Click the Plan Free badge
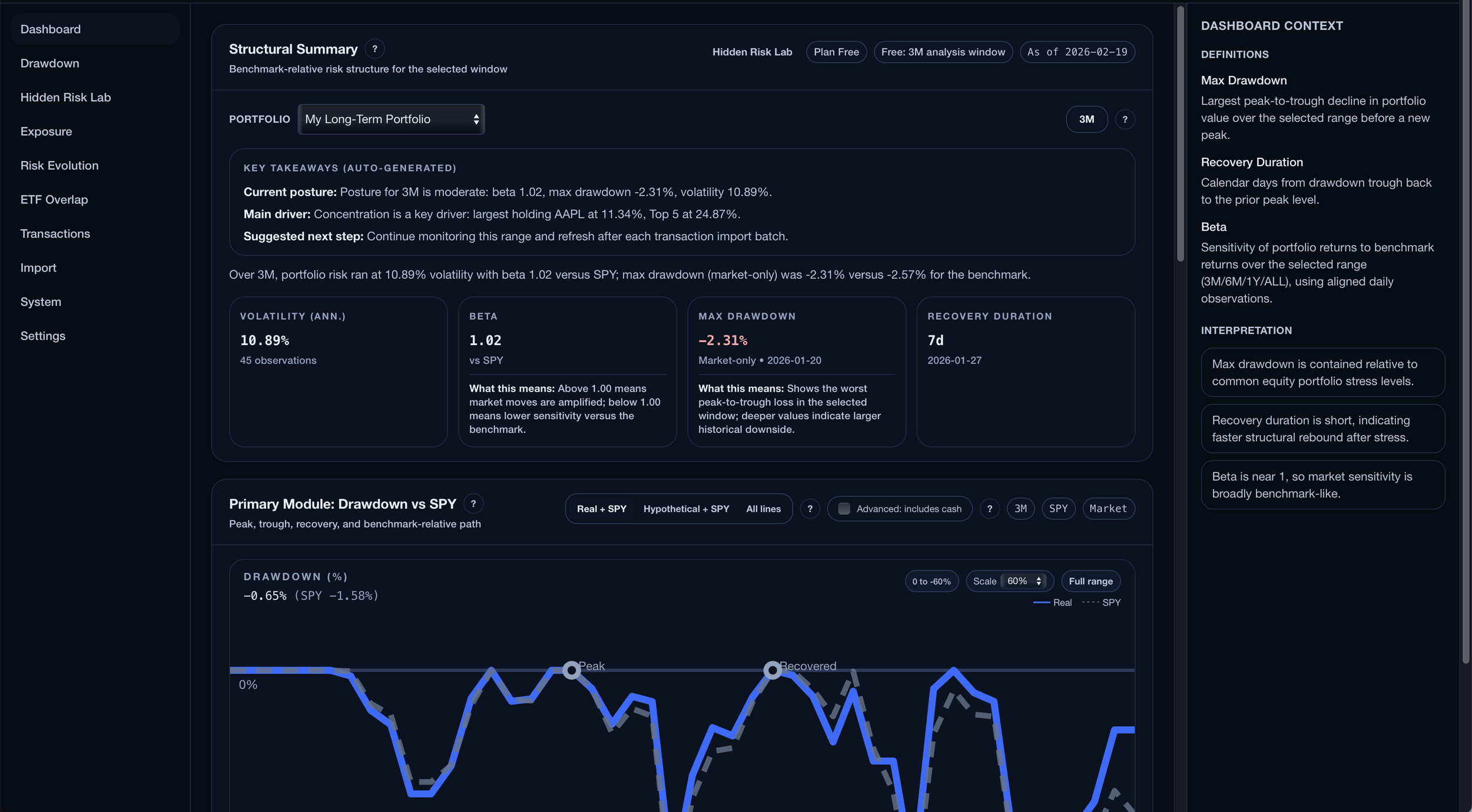The height and width of the screenshot is (812, 1472). [x=836, y=52]
